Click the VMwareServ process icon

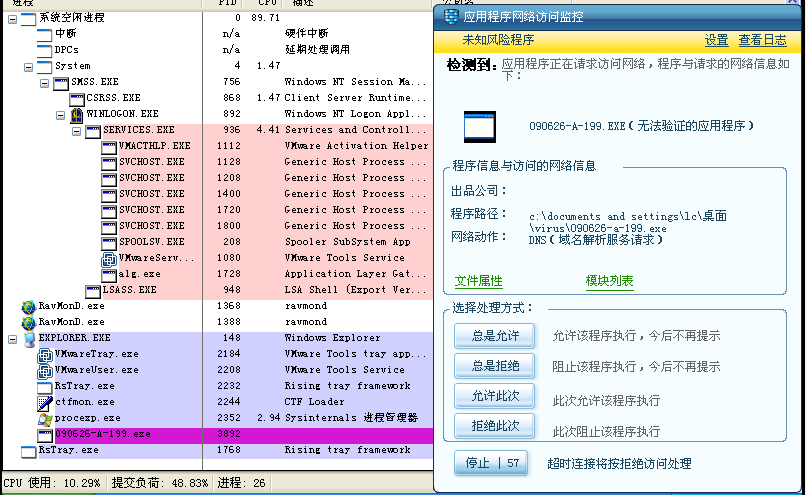[109, 259]
